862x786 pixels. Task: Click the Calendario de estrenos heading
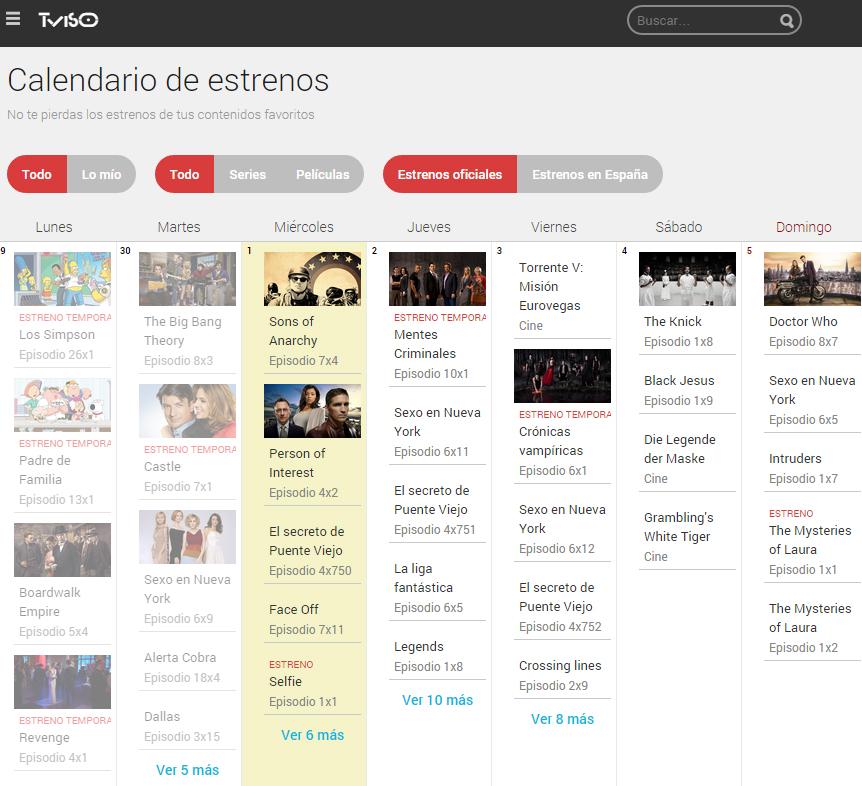pos(168,80)
